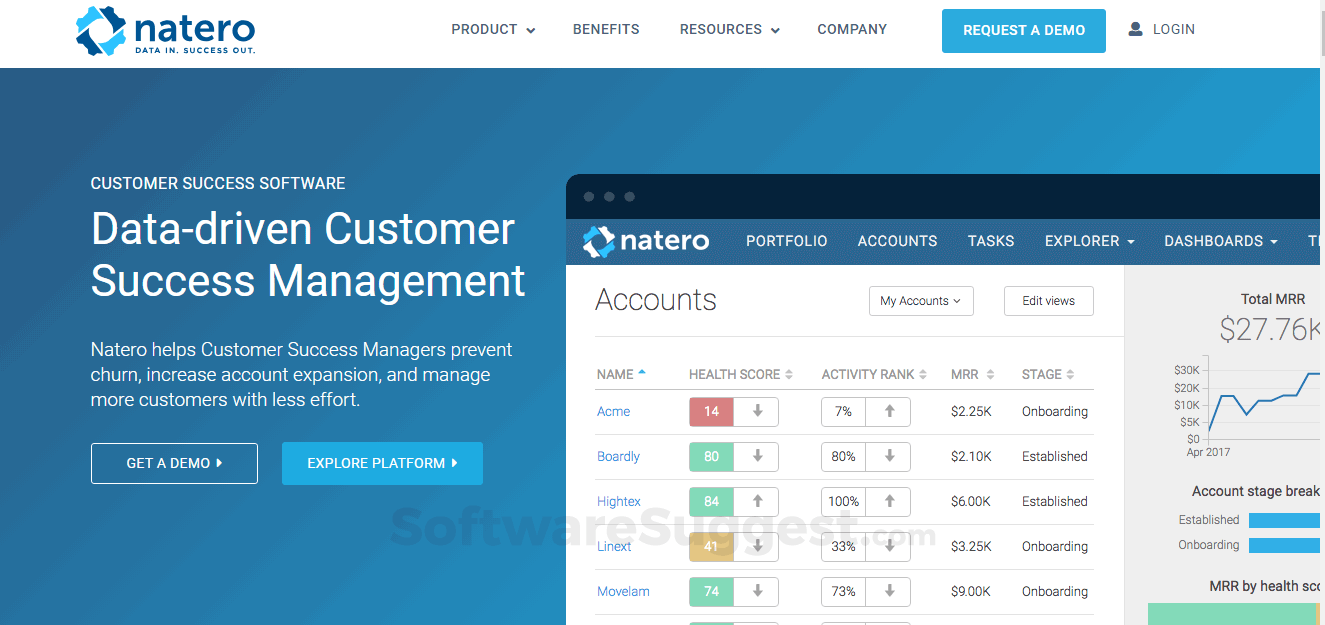Click Movelam's health score down arrow
The image size is (1325, 625).
pos(756,591)
